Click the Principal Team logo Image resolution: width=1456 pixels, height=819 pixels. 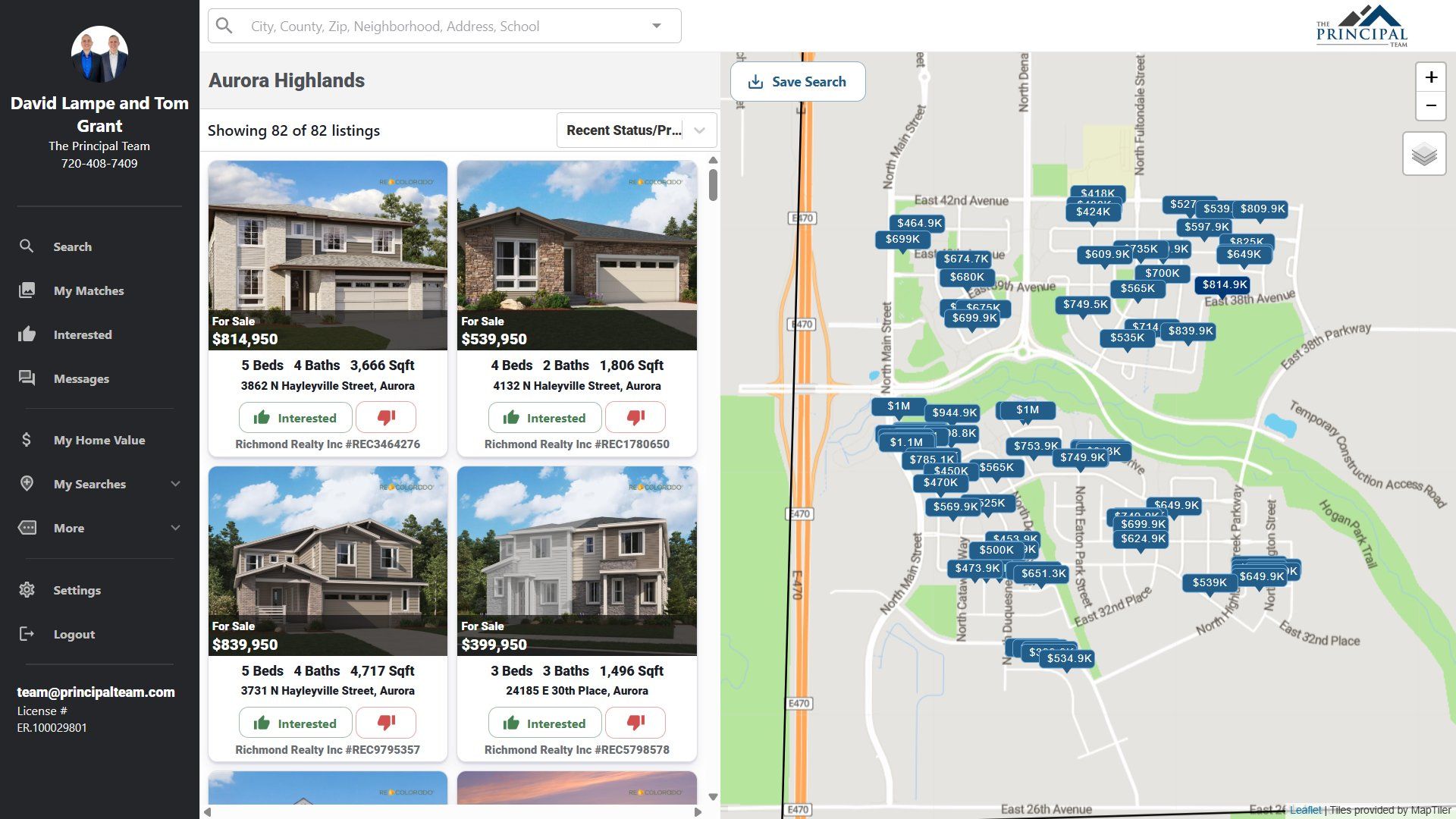[1362, 26]
